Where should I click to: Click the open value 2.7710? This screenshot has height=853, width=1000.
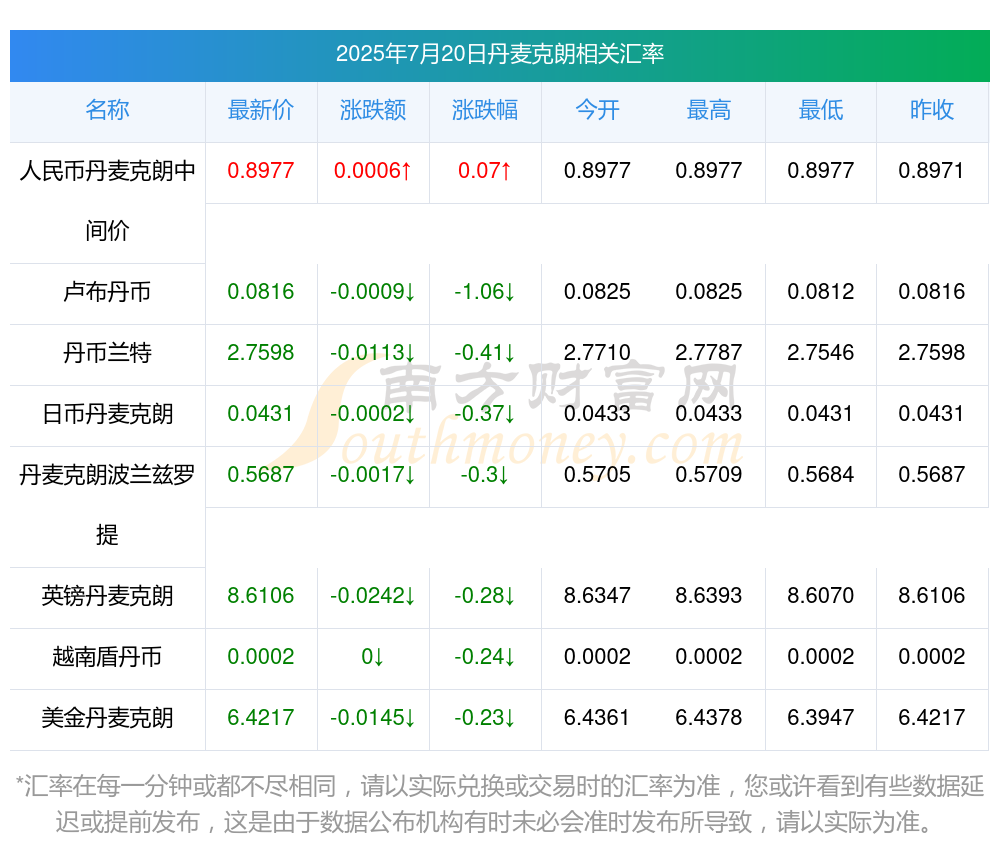pos(597,353)
